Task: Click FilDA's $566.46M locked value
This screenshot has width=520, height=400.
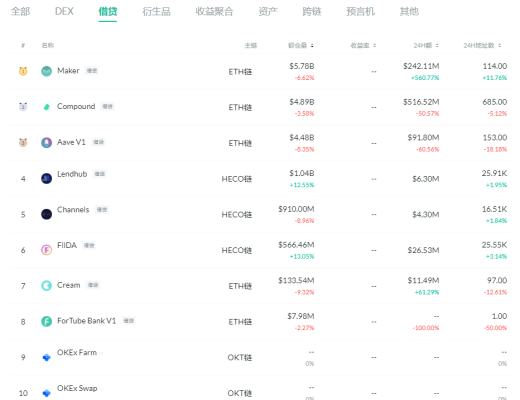Action: [x=296, y=245]
